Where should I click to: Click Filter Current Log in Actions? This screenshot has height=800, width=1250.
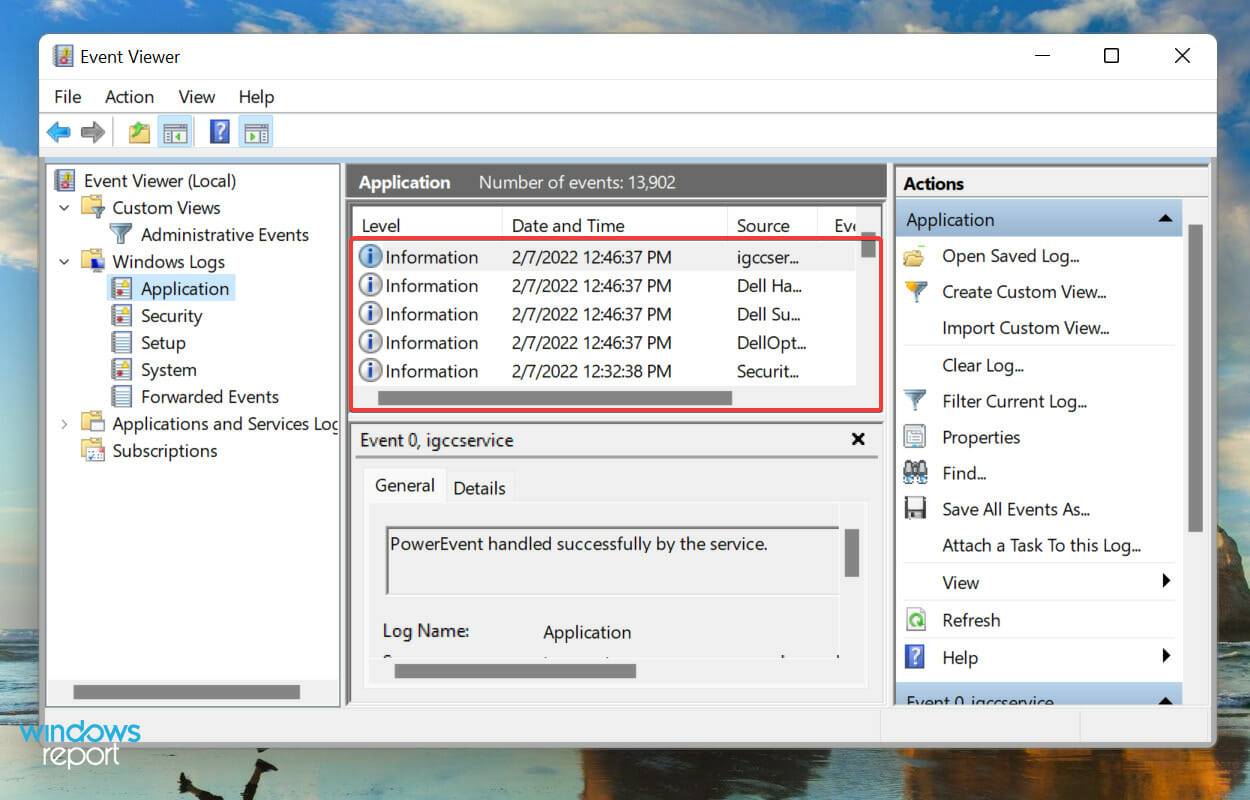(1013, 401)
